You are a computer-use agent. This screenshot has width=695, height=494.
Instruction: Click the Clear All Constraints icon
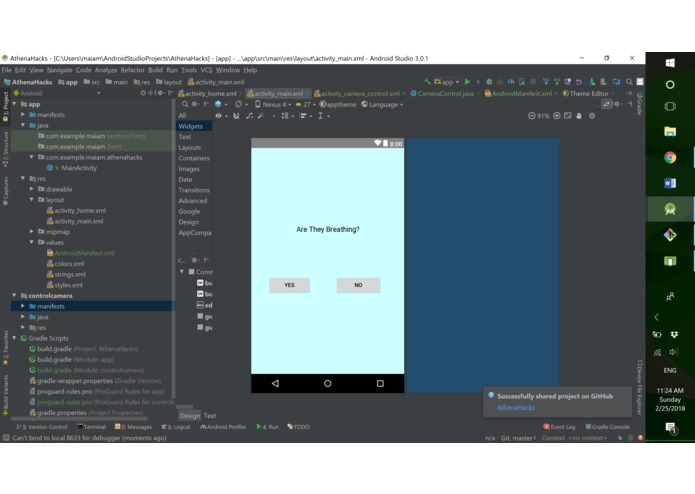[250, 116]
